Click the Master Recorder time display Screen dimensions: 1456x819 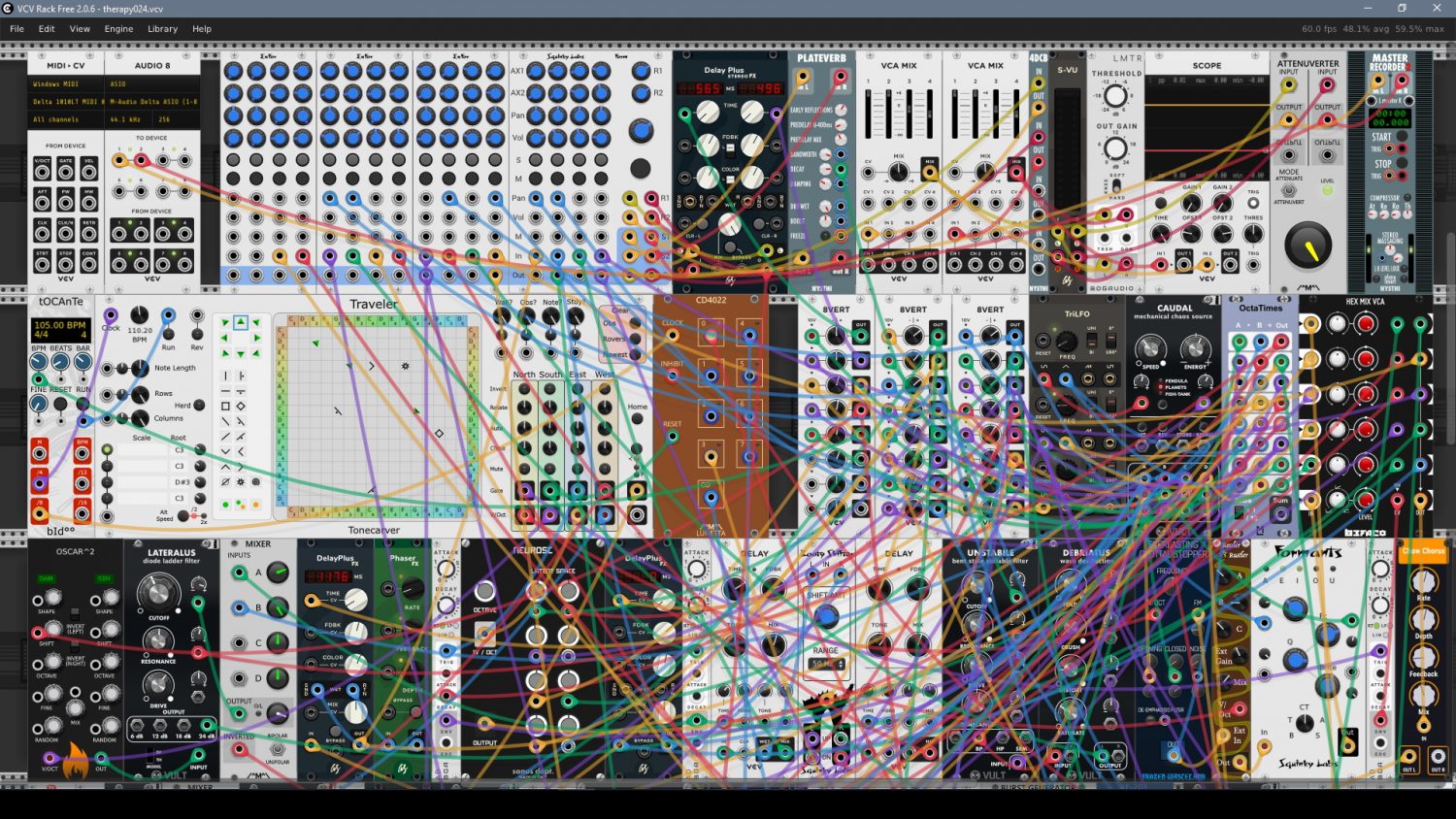click(1390, 117)
